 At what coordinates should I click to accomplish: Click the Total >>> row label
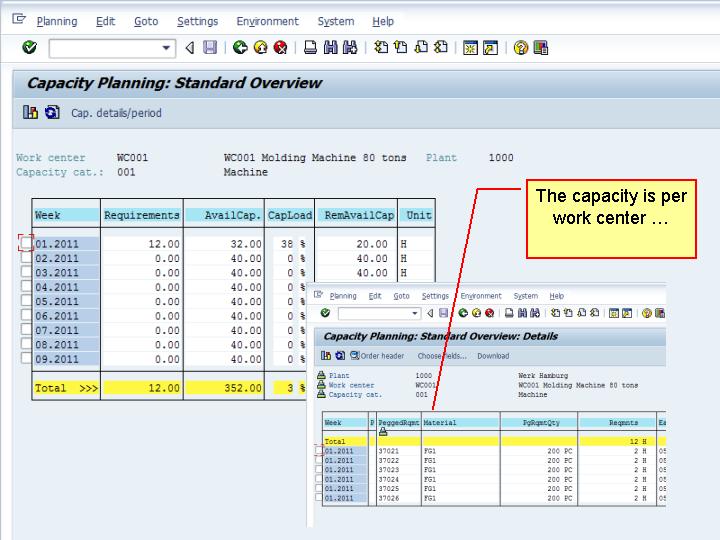pyautogui.click(x=66, y=388)
